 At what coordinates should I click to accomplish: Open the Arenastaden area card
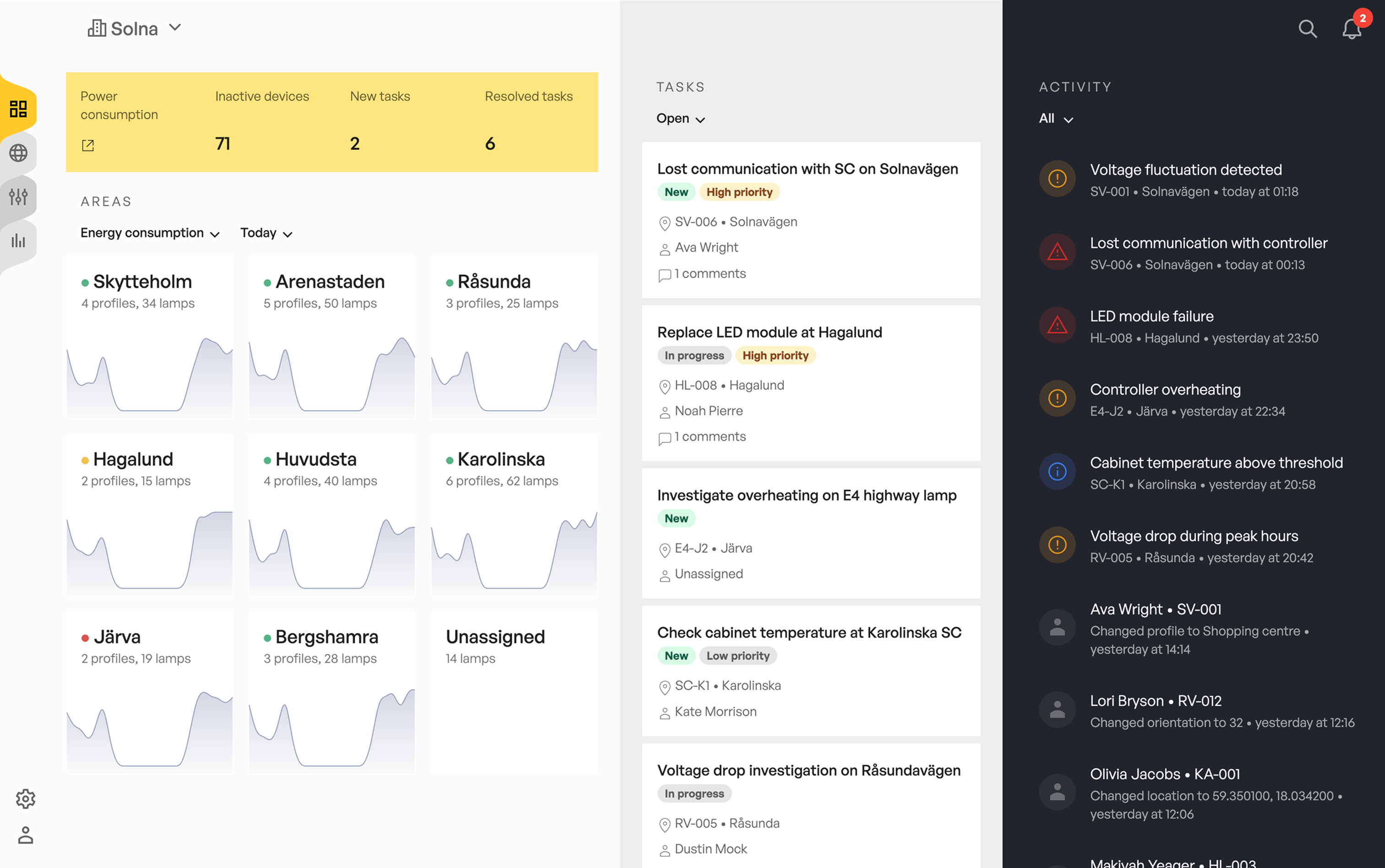[332, 337]
